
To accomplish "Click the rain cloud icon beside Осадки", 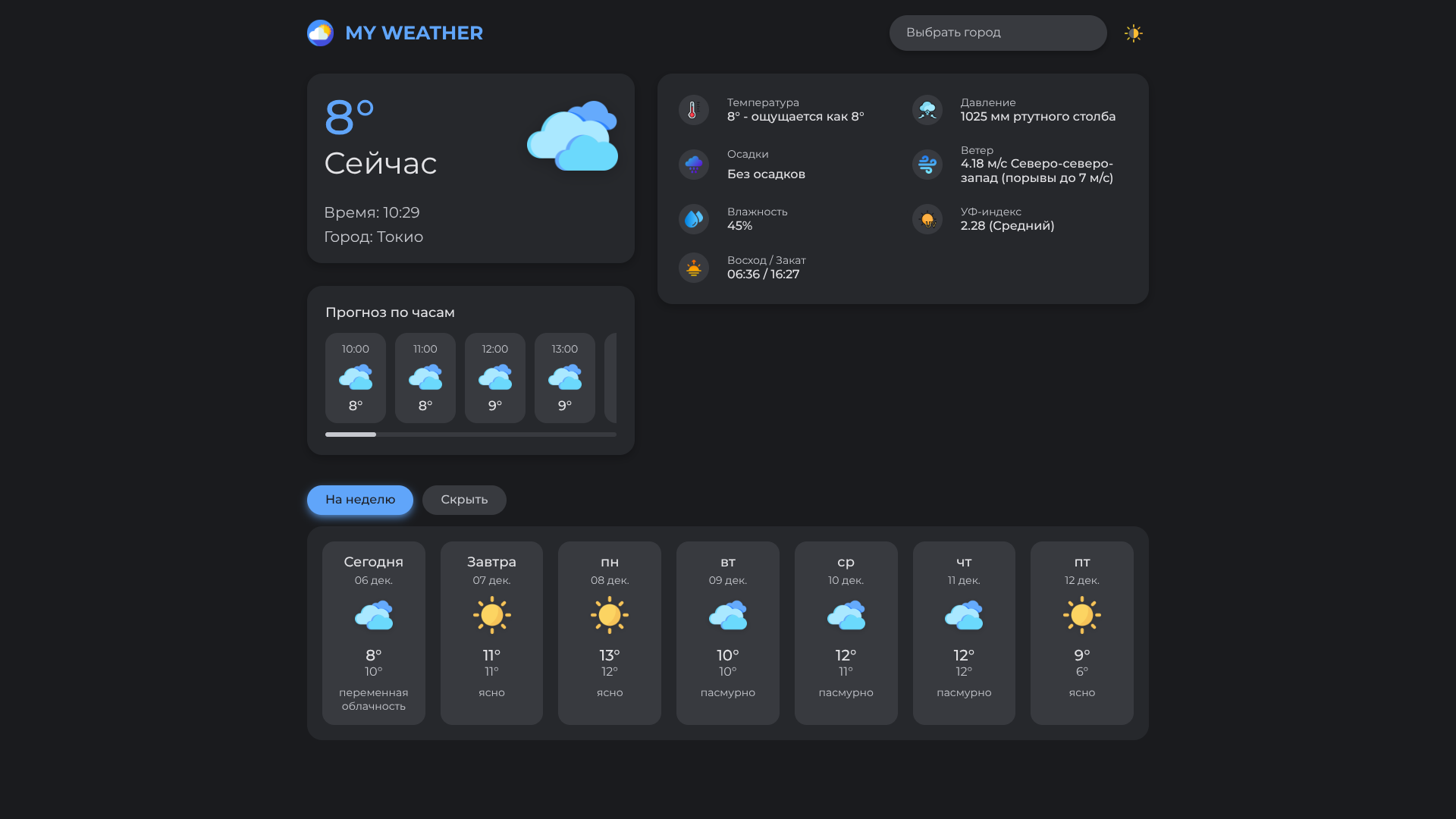I will tap(693, 165).
